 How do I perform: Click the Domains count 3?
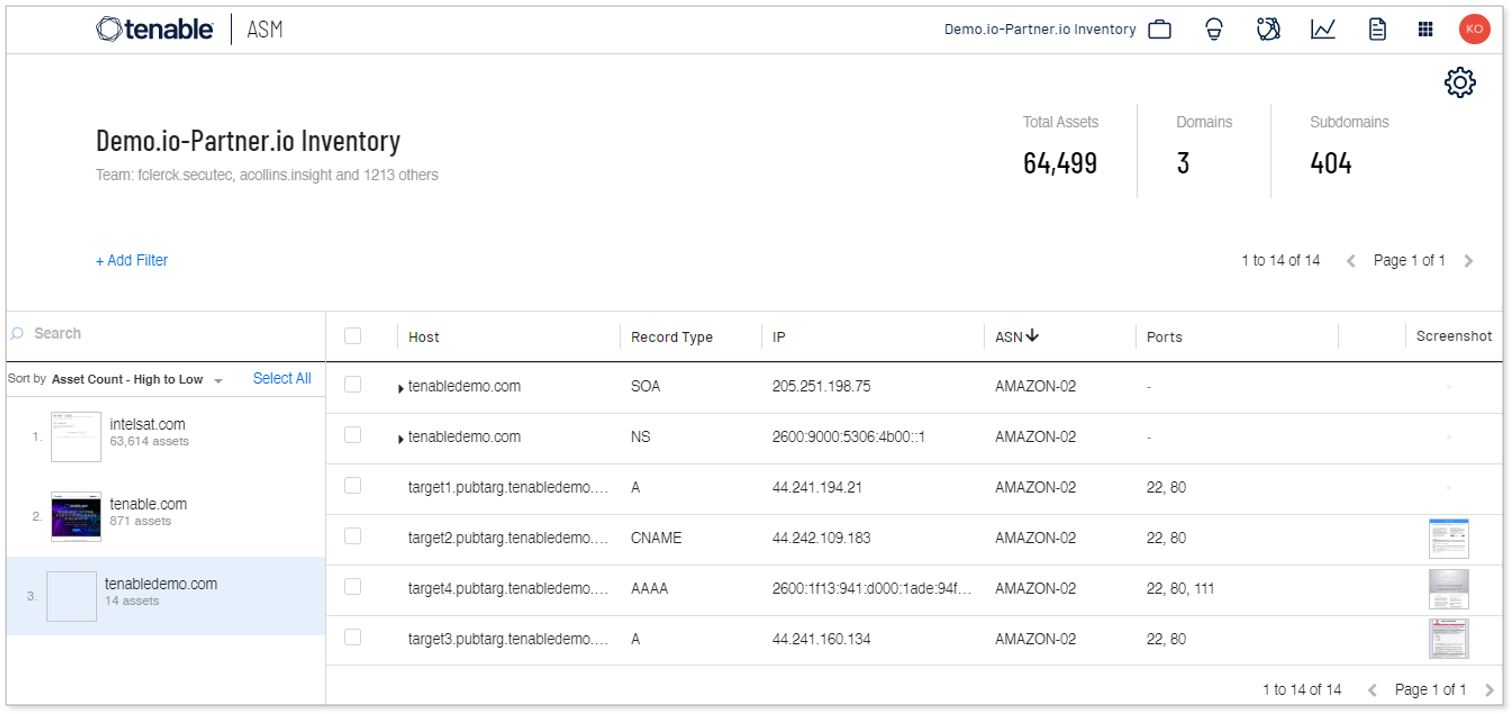[x=1183, y=163]
